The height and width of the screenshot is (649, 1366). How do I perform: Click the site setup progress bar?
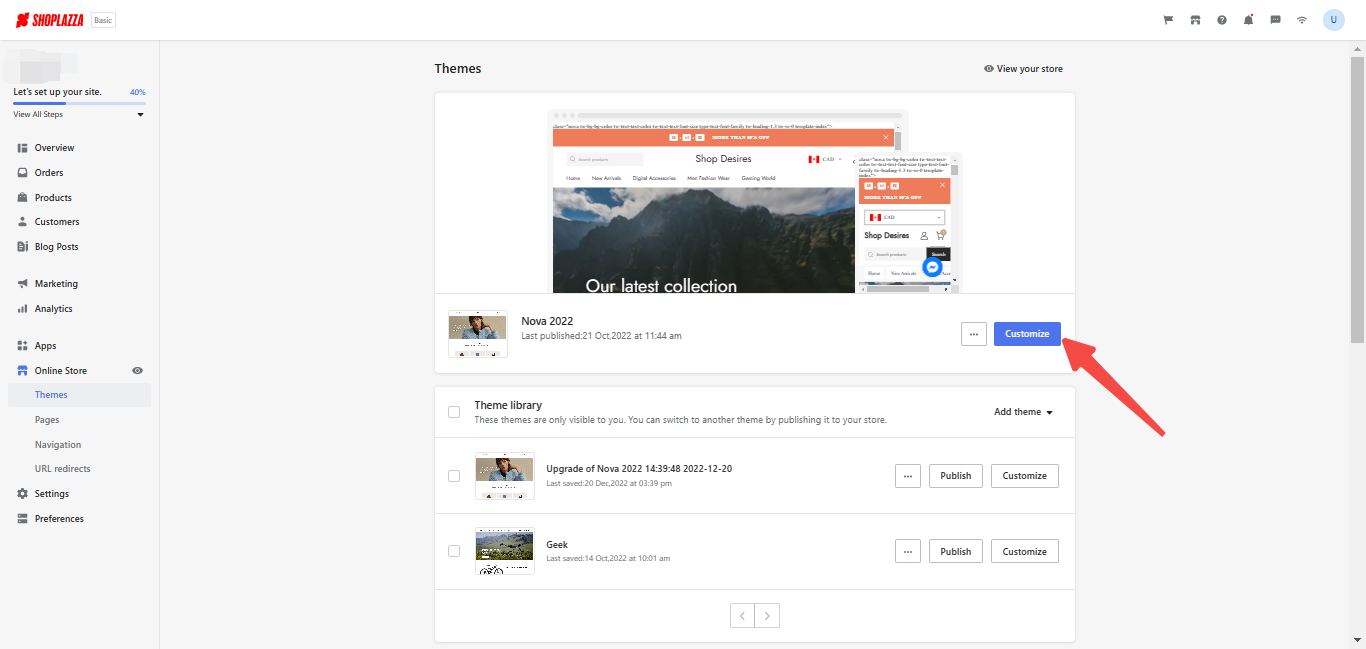point(79,103)
